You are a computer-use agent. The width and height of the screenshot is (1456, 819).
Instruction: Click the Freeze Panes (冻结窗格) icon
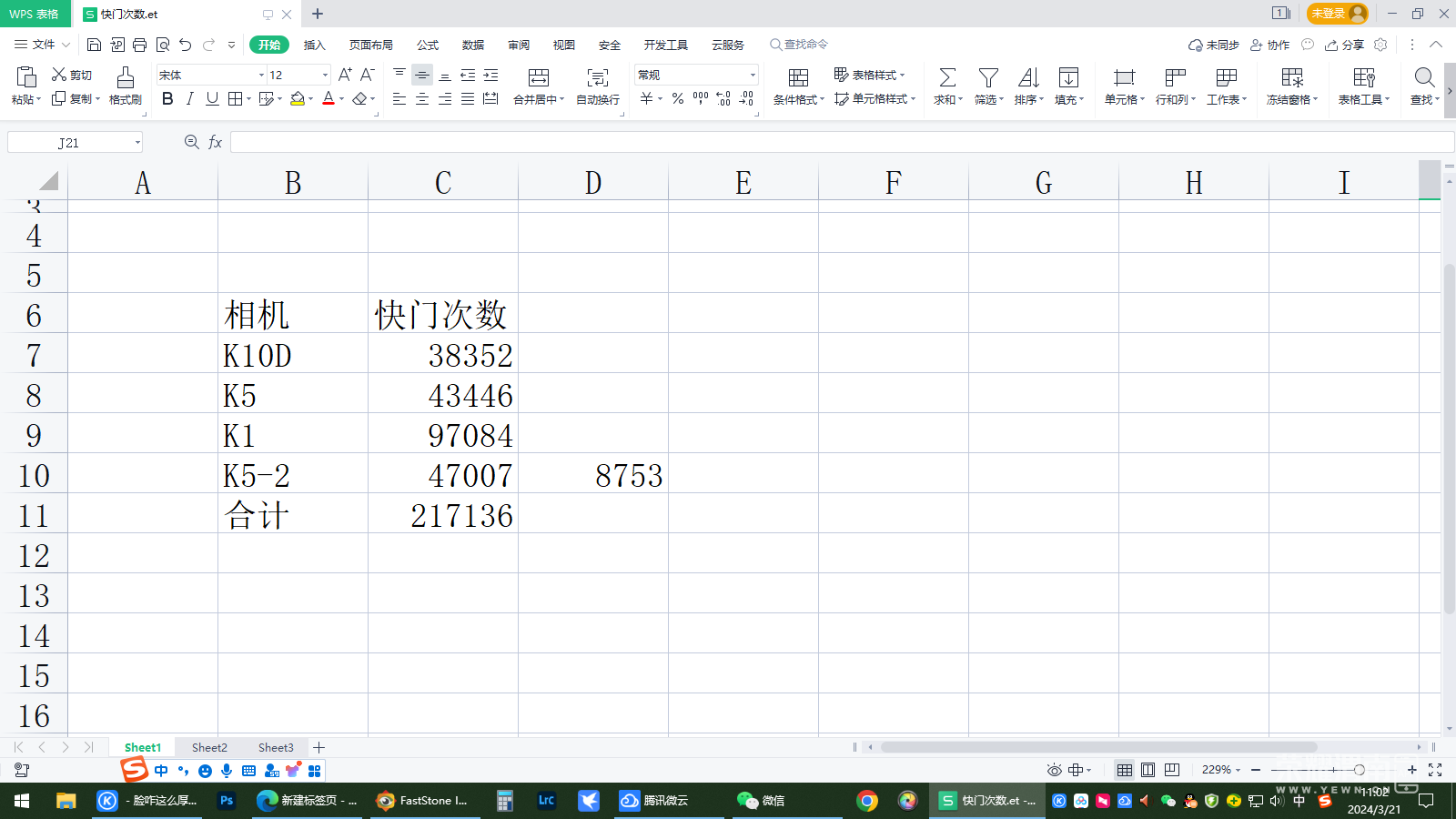pyautogui.click(x=1292, y=78)
